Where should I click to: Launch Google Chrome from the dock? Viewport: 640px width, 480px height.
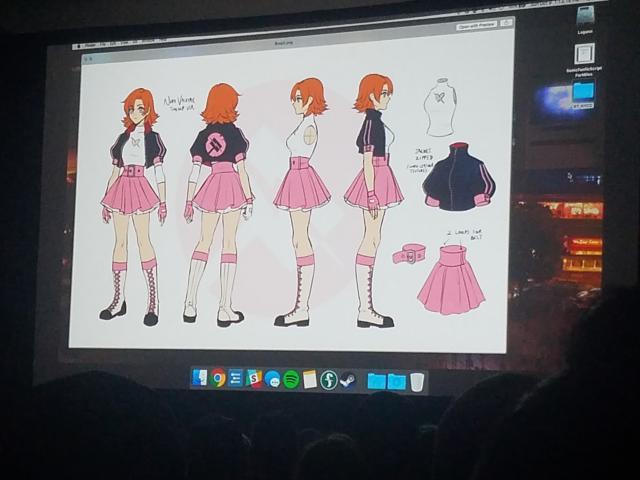pyautogui.click(x=218, y=378)
